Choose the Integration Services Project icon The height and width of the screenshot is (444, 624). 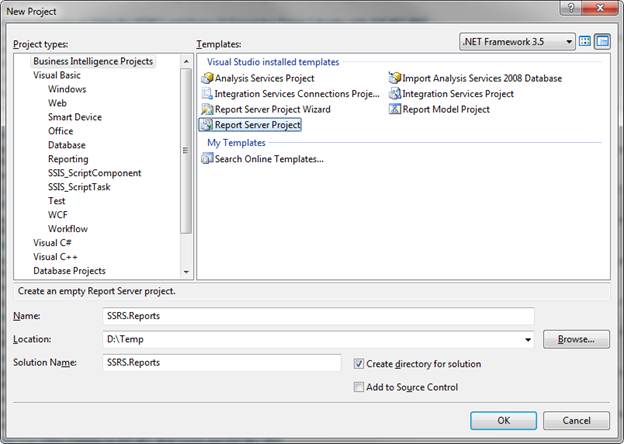[x=395, y=93]
